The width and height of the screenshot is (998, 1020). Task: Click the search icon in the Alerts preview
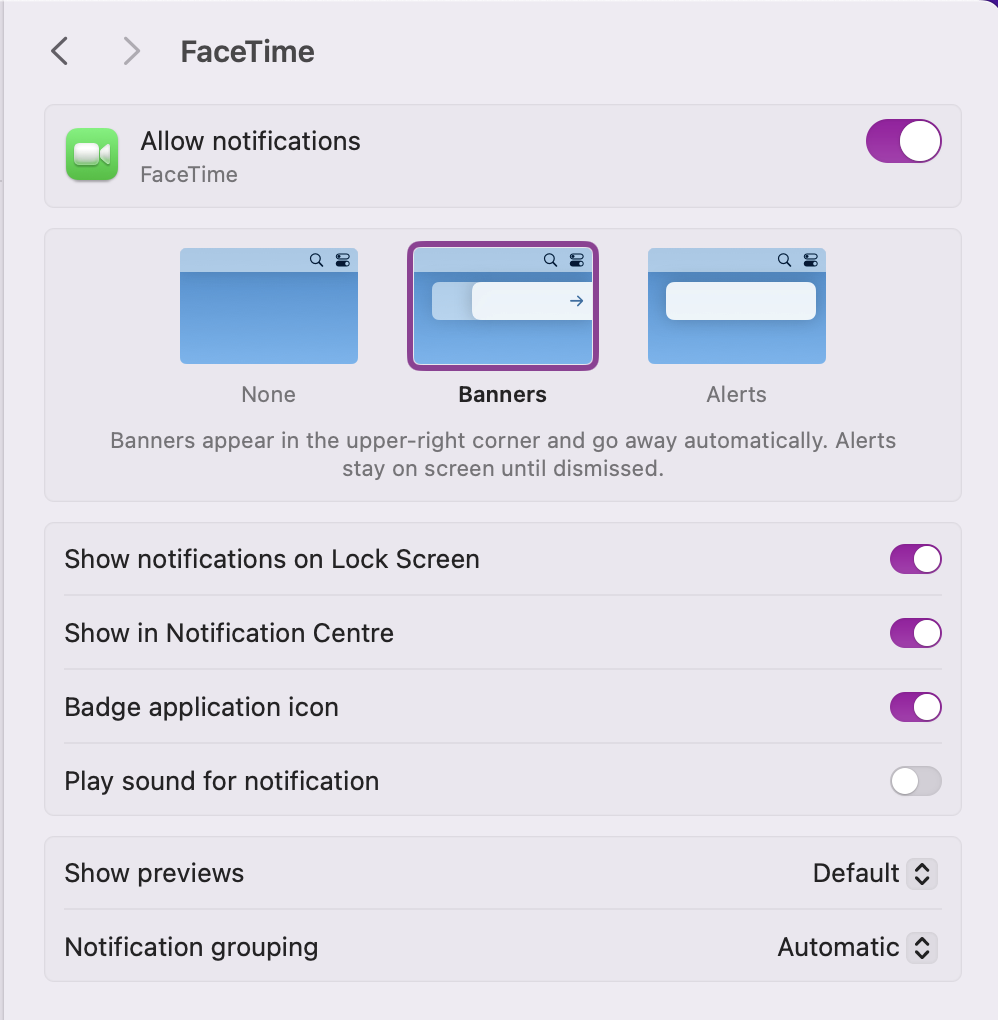(783, 260)
